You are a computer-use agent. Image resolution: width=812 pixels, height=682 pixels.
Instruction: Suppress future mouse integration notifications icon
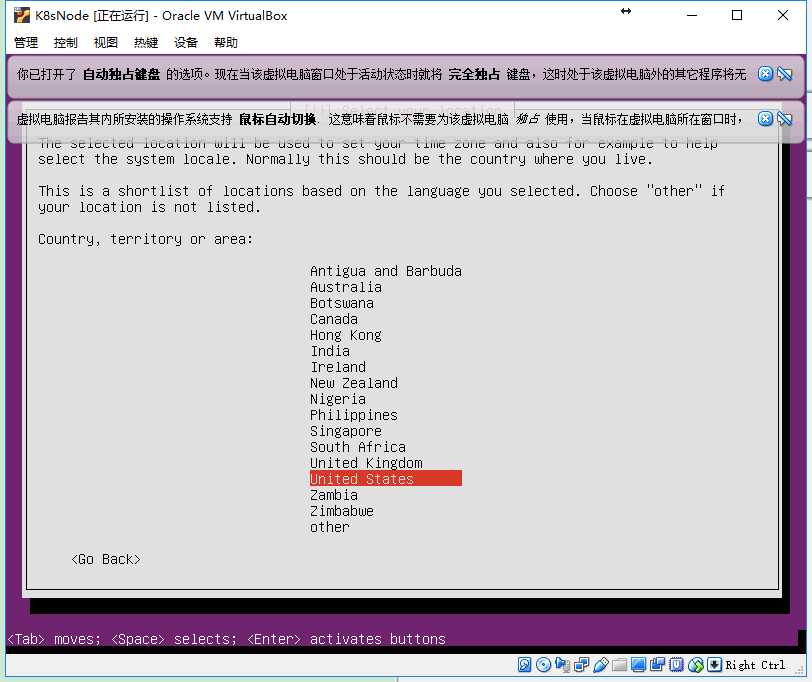pyautogui.click(x=785, y=119)
